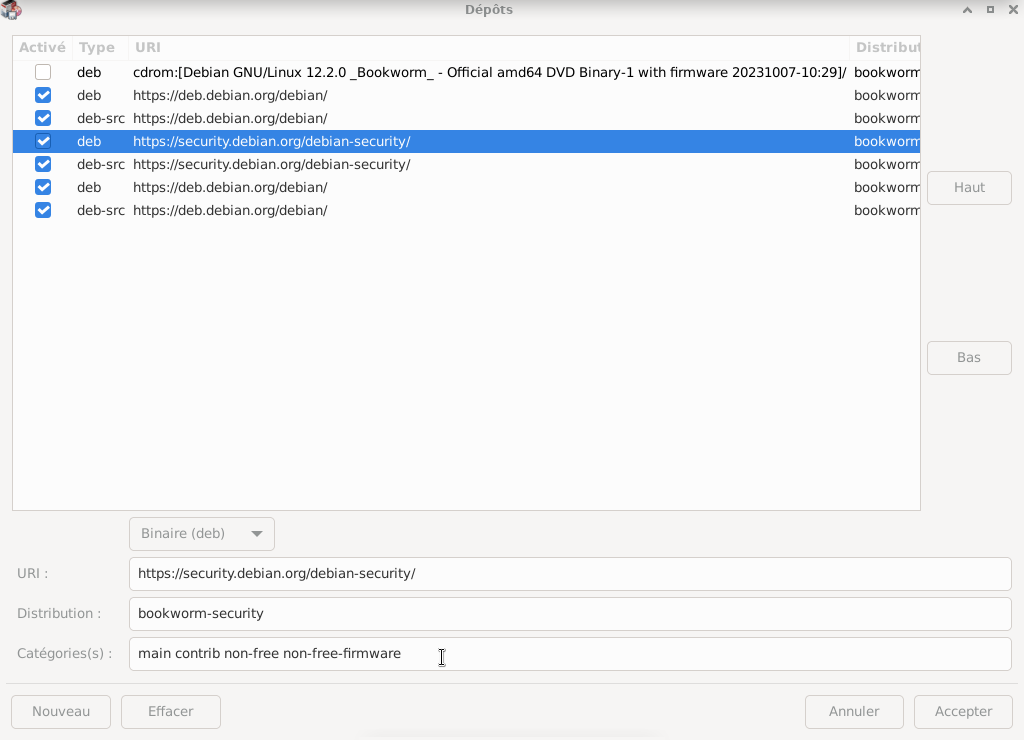
Task: Open the Binaire (deb) type dropdown
Action: [202, 534]
